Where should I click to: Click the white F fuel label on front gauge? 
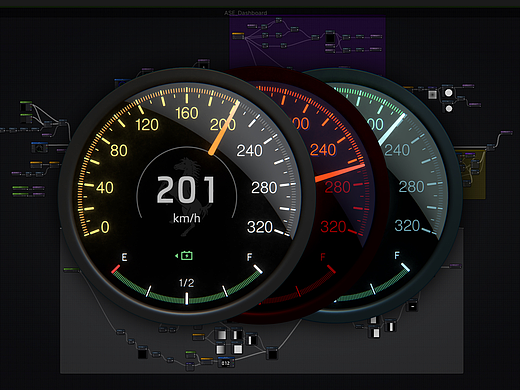coord(249,257)
